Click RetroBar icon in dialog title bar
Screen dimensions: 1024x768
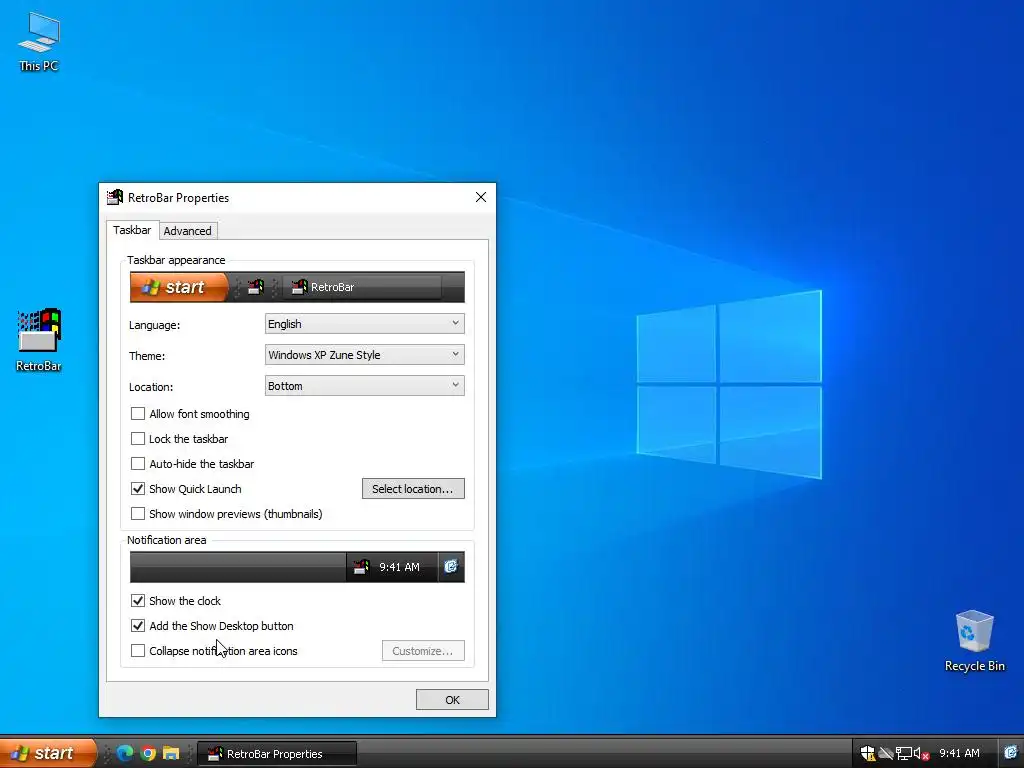click(x=115, y=197)
